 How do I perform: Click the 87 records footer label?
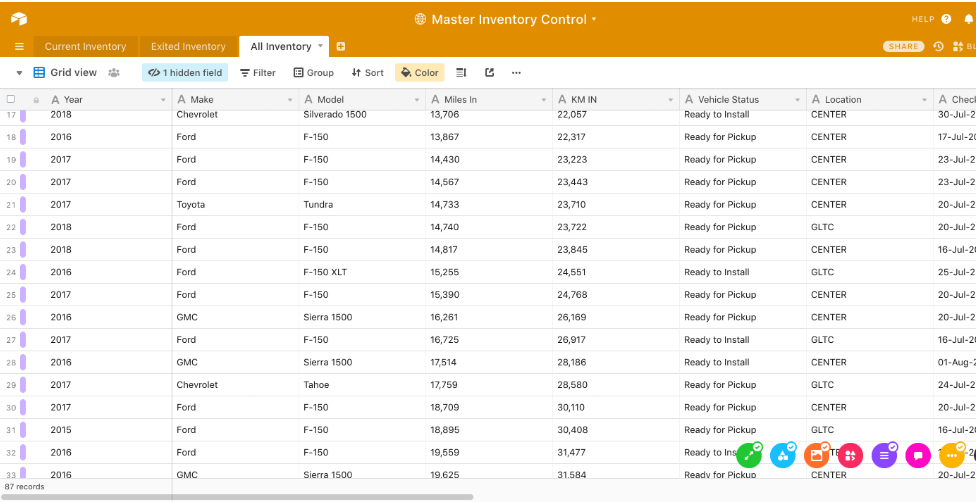(24, 486)
